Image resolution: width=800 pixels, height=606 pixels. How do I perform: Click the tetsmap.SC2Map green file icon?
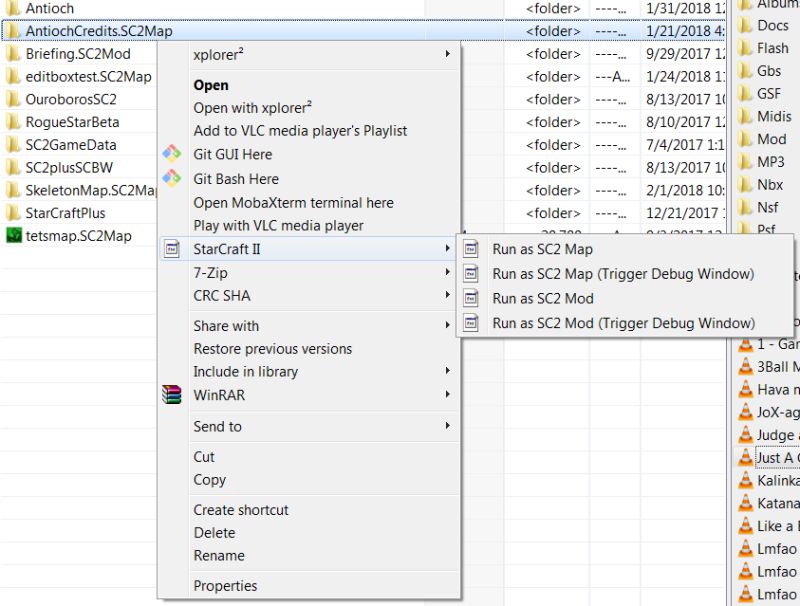coord(14,236)
